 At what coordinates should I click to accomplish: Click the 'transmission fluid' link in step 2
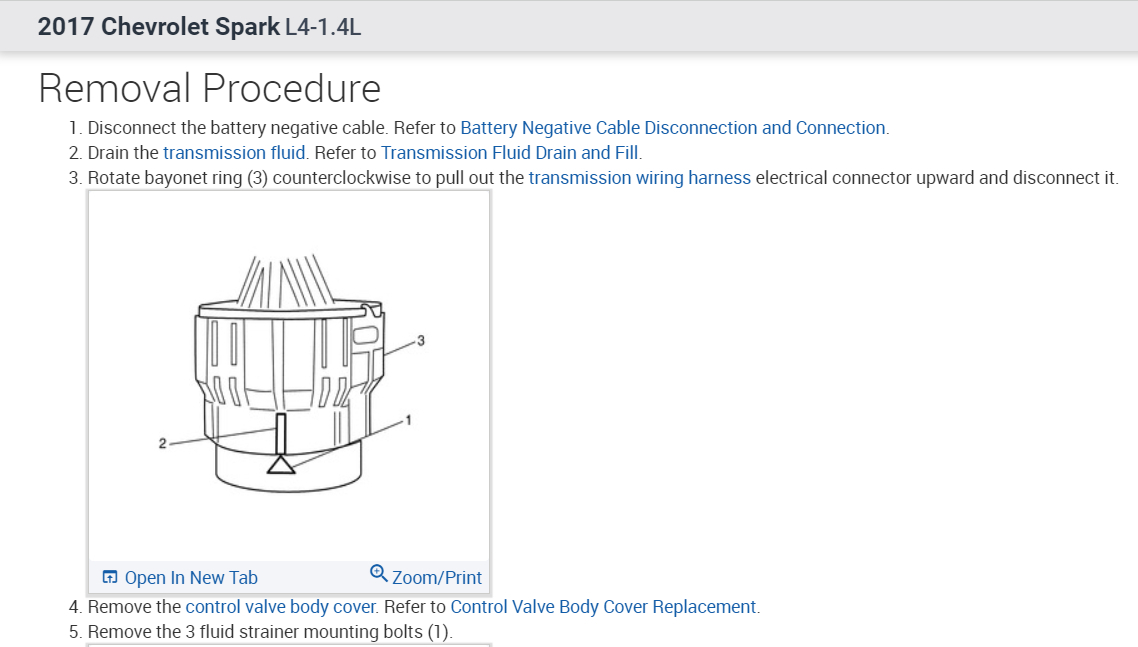click(234, 153)
